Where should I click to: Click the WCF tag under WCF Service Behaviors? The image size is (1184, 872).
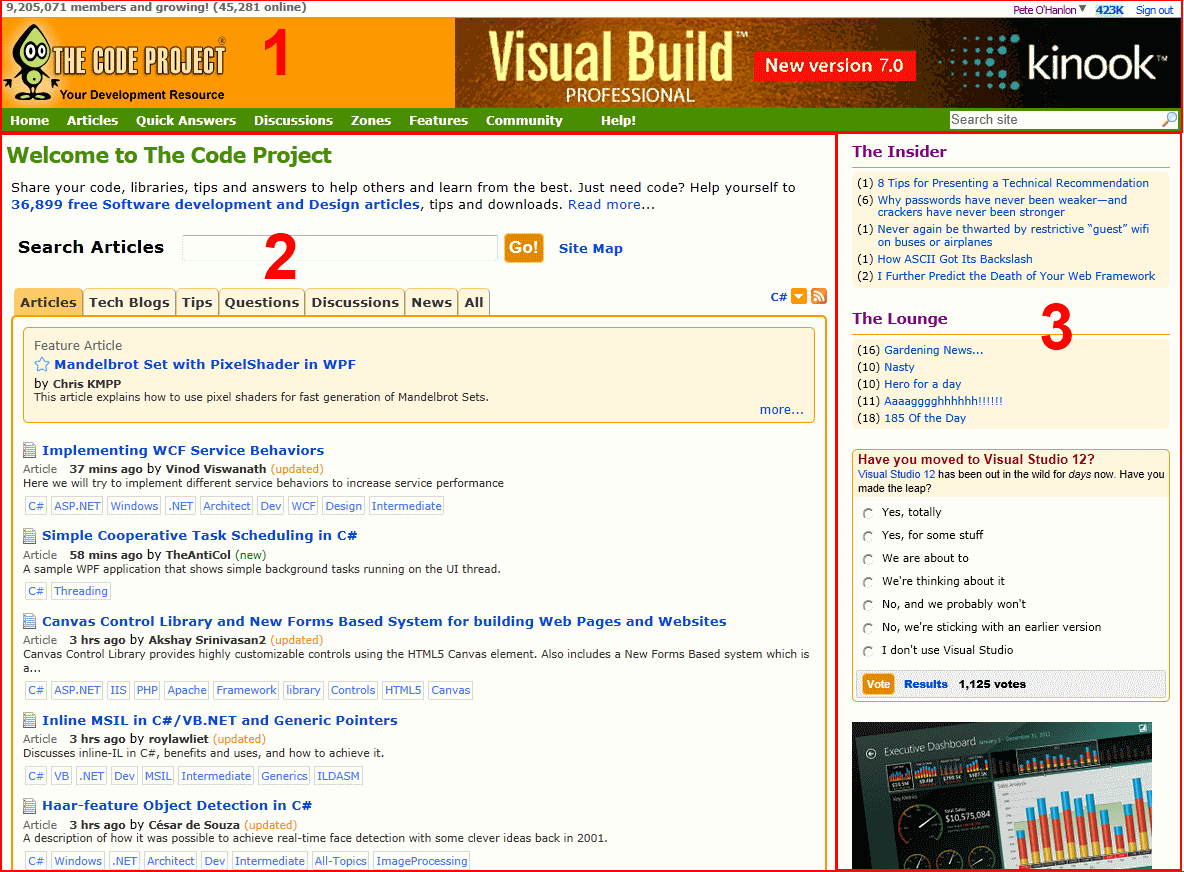[x=304, y=506]
